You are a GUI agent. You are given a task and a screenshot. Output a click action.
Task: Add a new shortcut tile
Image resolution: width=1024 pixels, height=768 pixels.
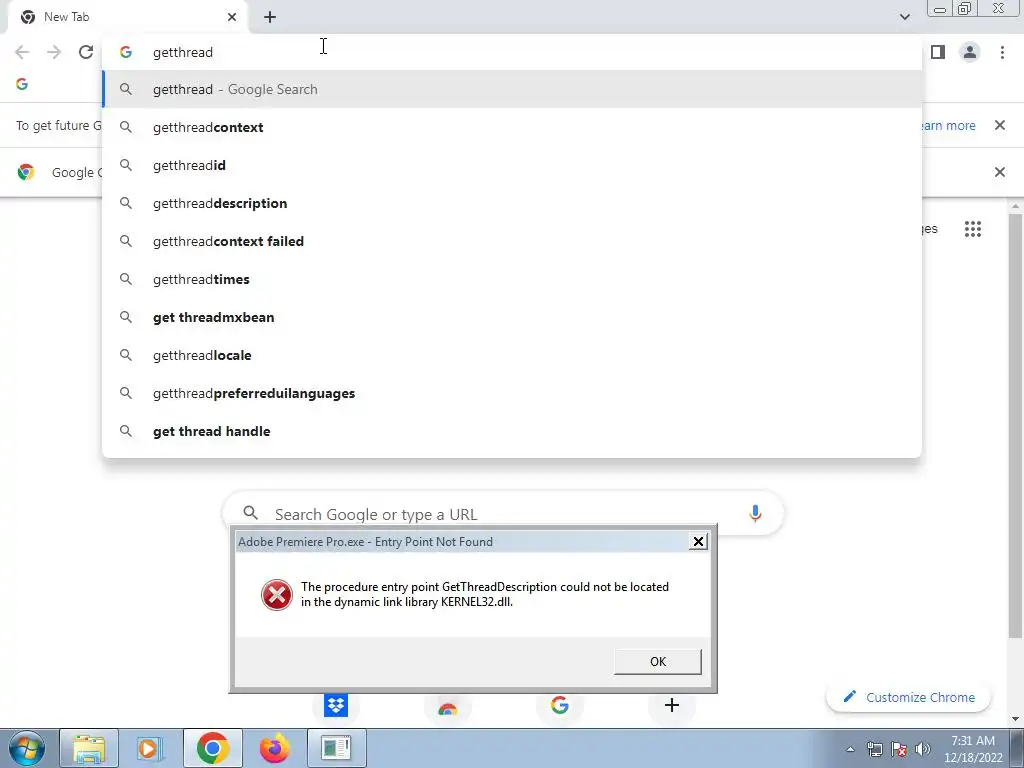(x=671, y=705)
